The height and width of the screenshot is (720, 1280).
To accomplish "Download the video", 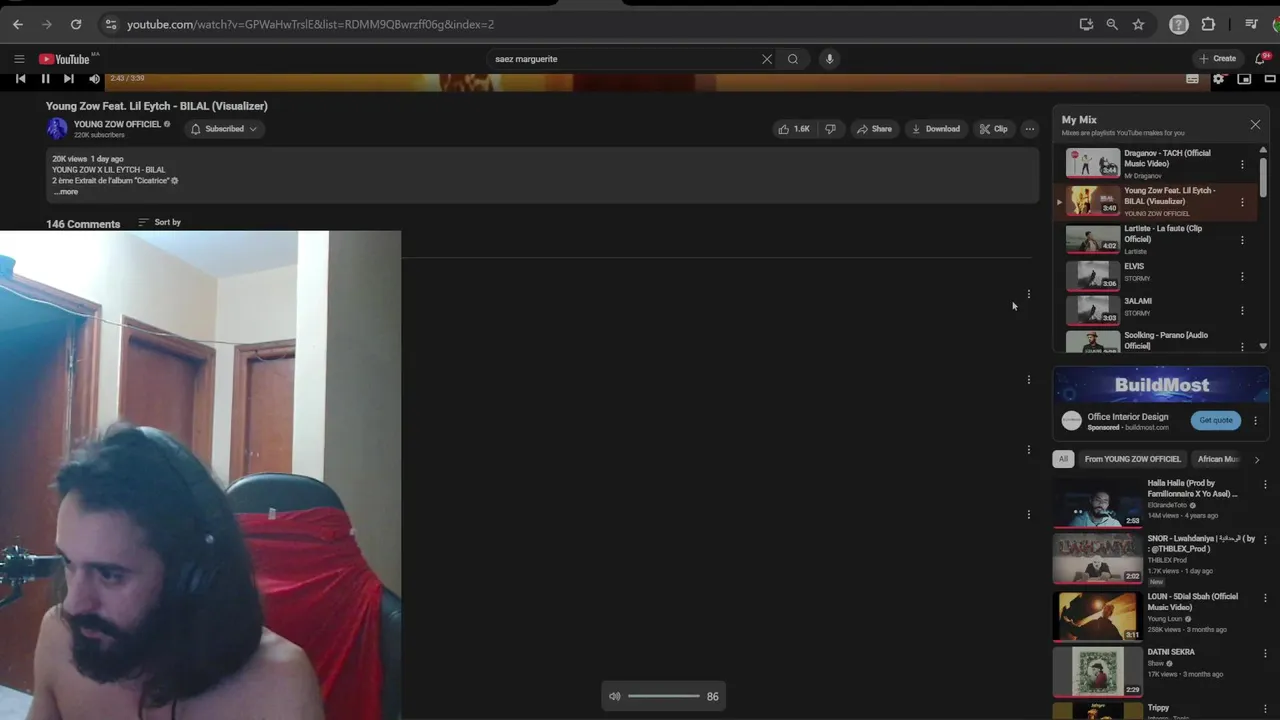I will (x=936, y=129).
